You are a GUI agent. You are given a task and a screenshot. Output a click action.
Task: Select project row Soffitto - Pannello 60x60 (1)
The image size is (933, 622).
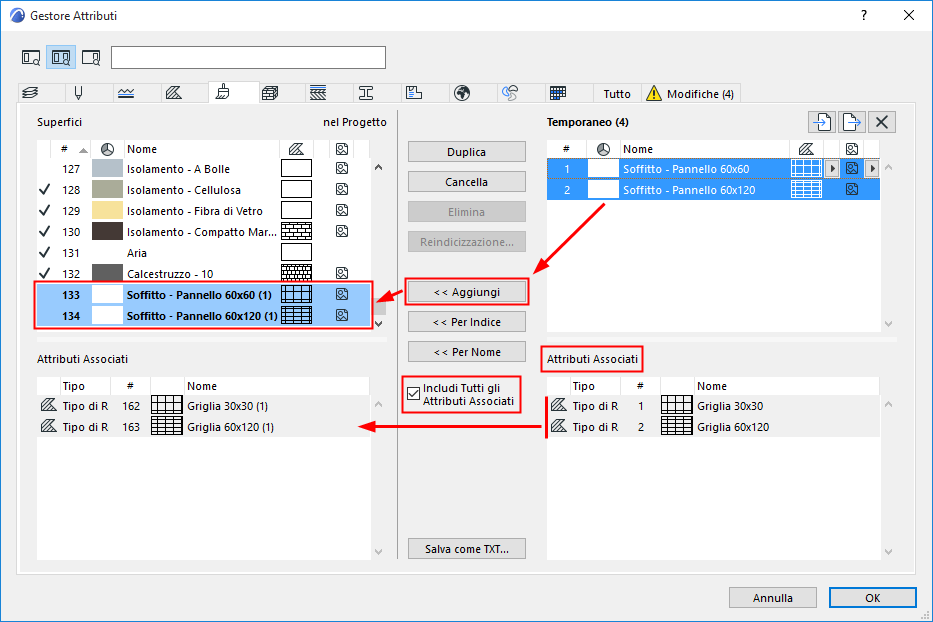coord(203,295)
